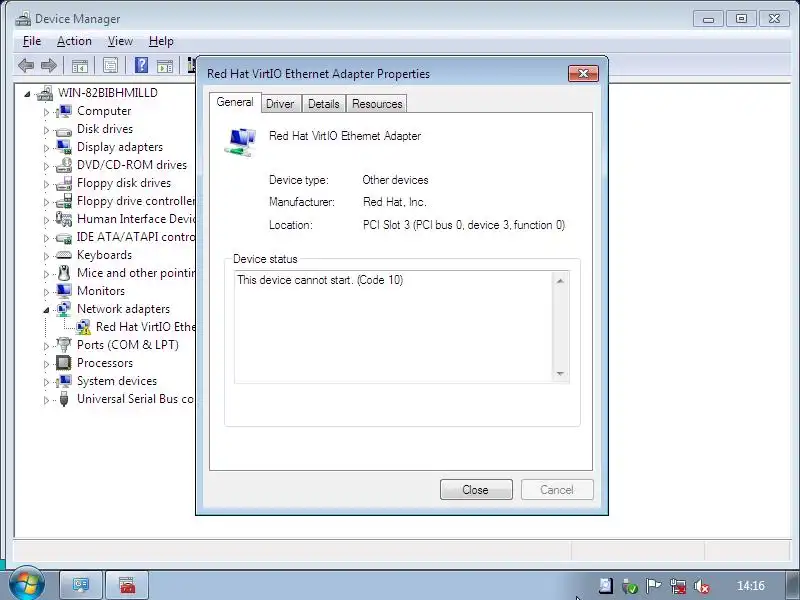800x600 pixels.
Task: Click the Show desktop strip beside clock
Action: (793, 586)
